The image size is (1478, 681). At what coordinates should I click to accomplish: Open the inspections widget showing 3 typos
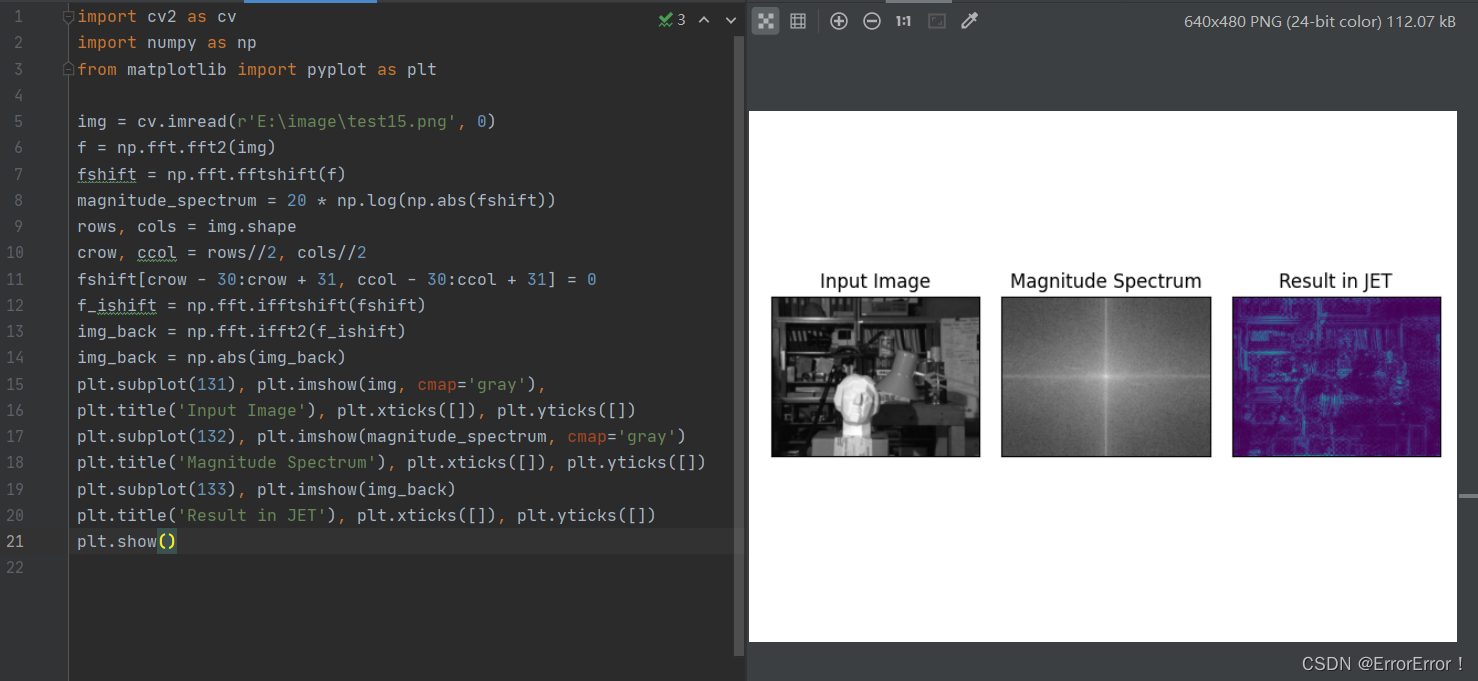point(672,19)
